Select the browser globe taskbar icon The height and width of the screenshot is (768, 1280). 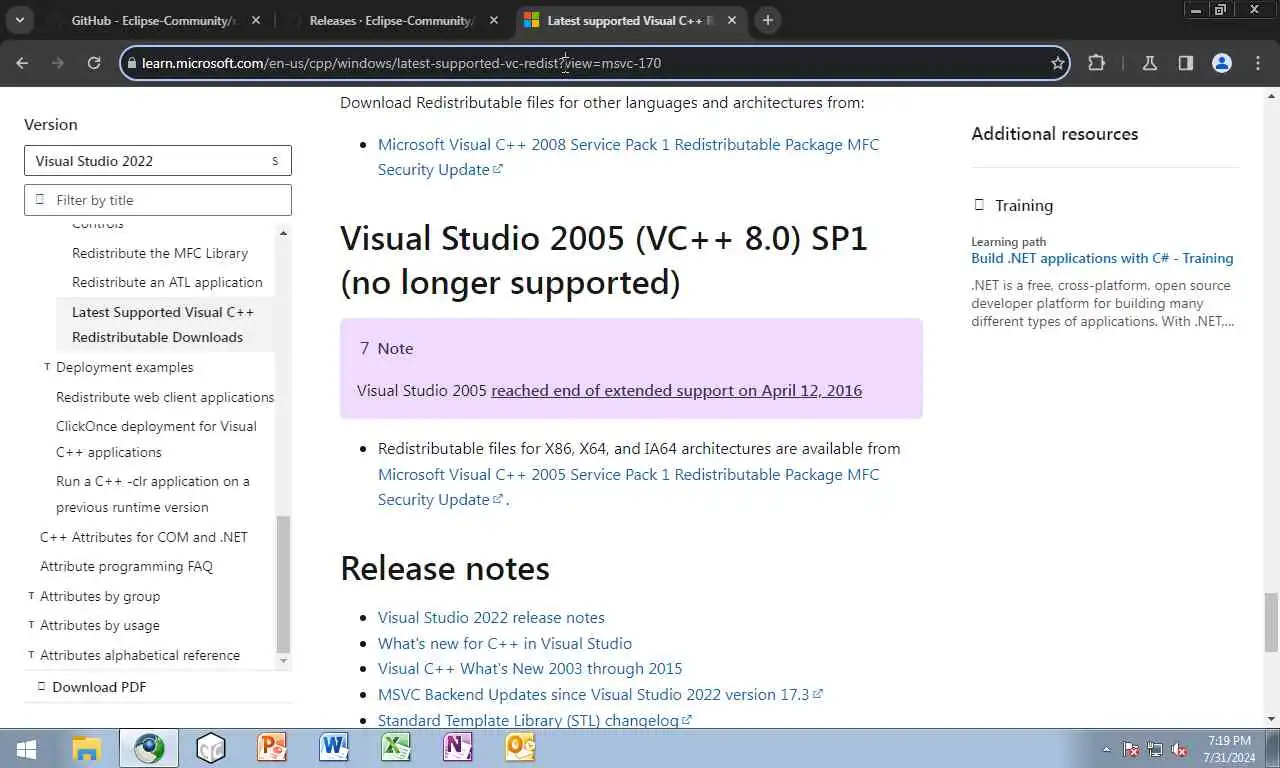150,748
